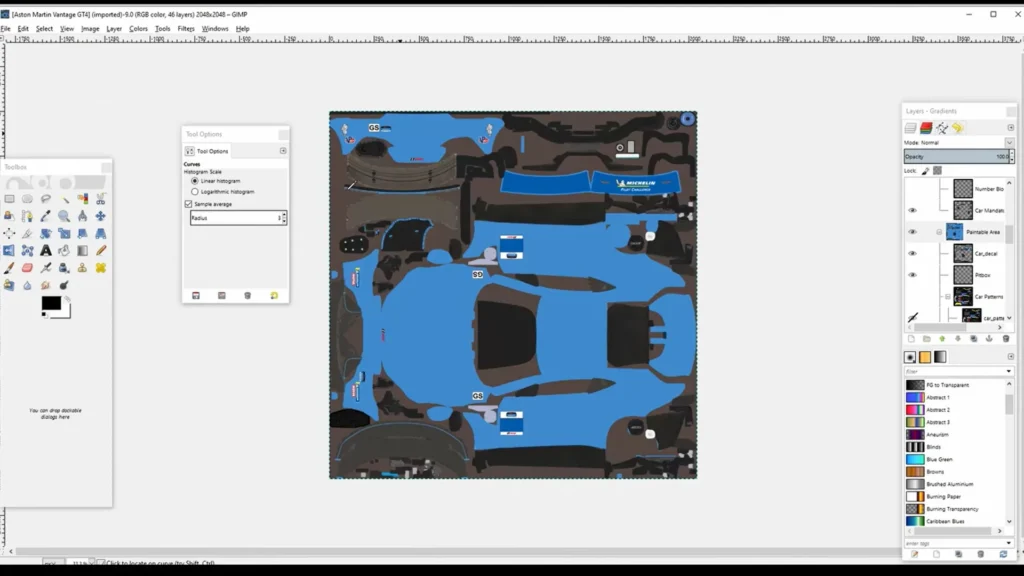
Task: Create a new layer button
Action: (911, 339)
